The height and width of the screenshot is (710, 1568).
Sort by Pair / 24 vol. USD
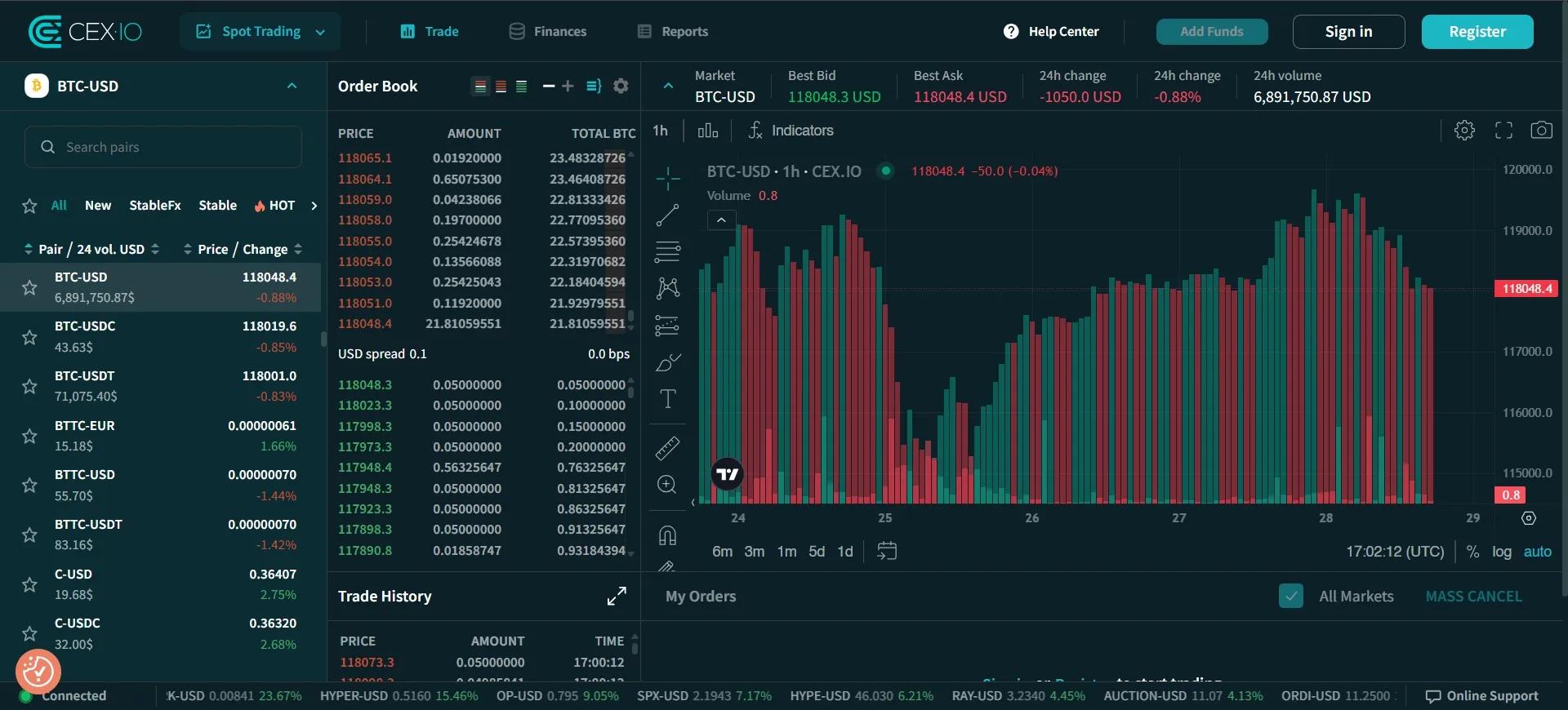tap(91, 249)
